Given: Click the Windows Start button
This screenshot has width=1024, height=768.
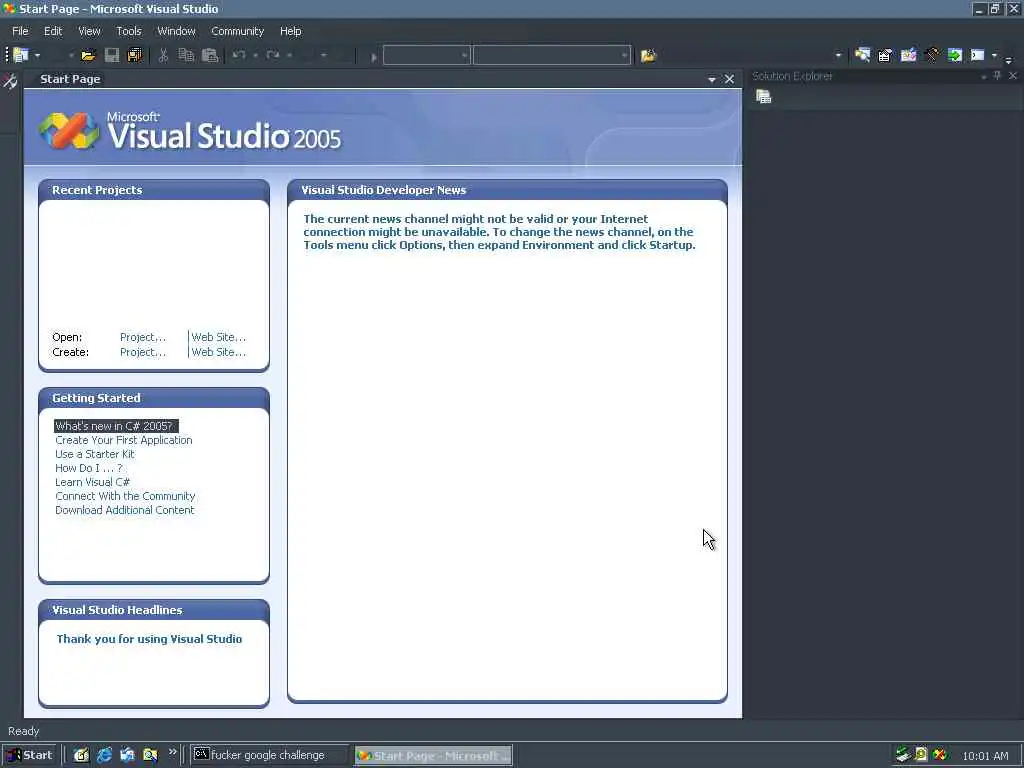Looking at the screenshot, I should pyautogui.click(x=29, y=755).
